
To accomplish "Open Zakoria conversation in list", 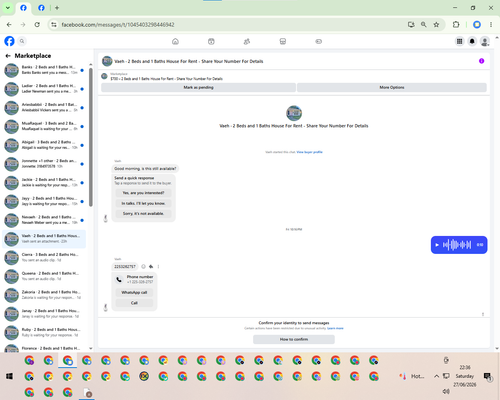I will 44,295.
